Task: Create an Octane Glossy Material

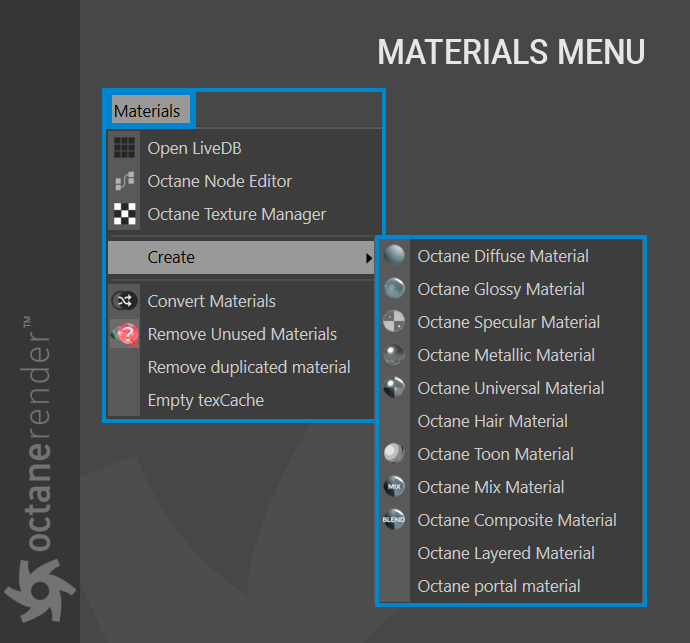Action: click(x=510, y=289)
